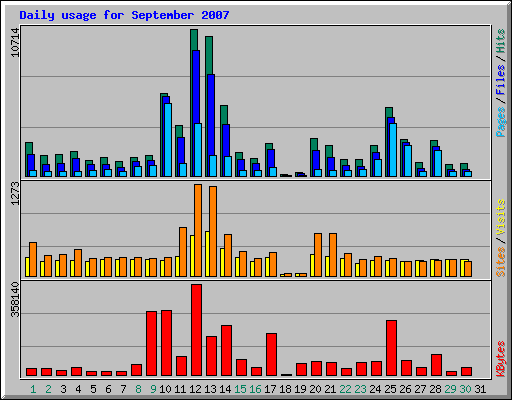Click day 25 axis label
The height and width of the screenshot is (400, 512).
pos(390,389)
